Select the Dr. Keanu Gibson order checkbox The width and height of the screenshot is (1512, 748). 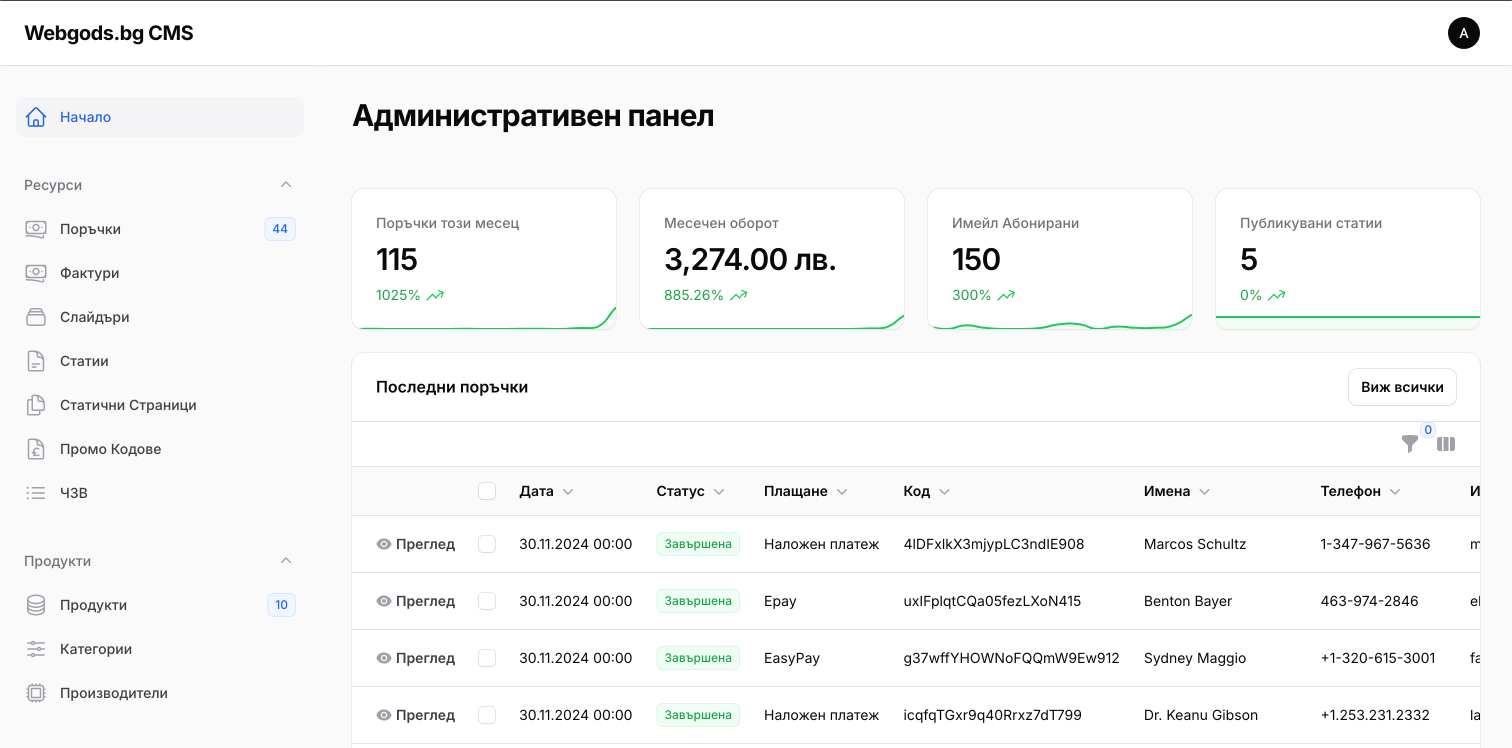click(487, 715)
